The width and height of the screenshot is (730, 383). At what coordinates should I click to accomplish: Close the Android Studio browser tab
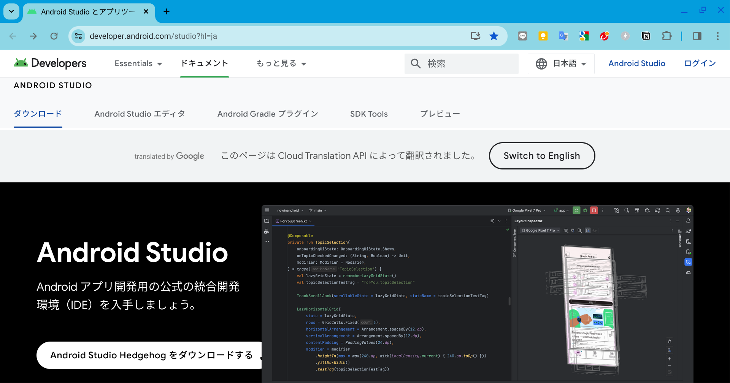click(146, 12)
